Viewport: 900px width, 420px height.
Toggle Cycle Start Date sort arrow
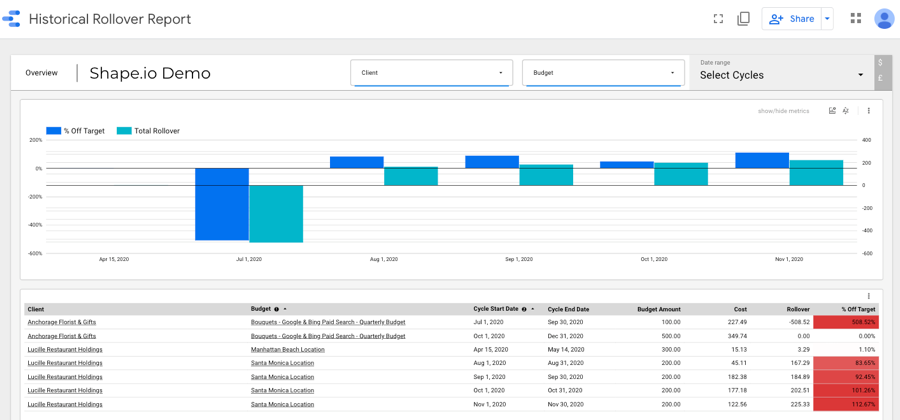[x=532, y=309]
